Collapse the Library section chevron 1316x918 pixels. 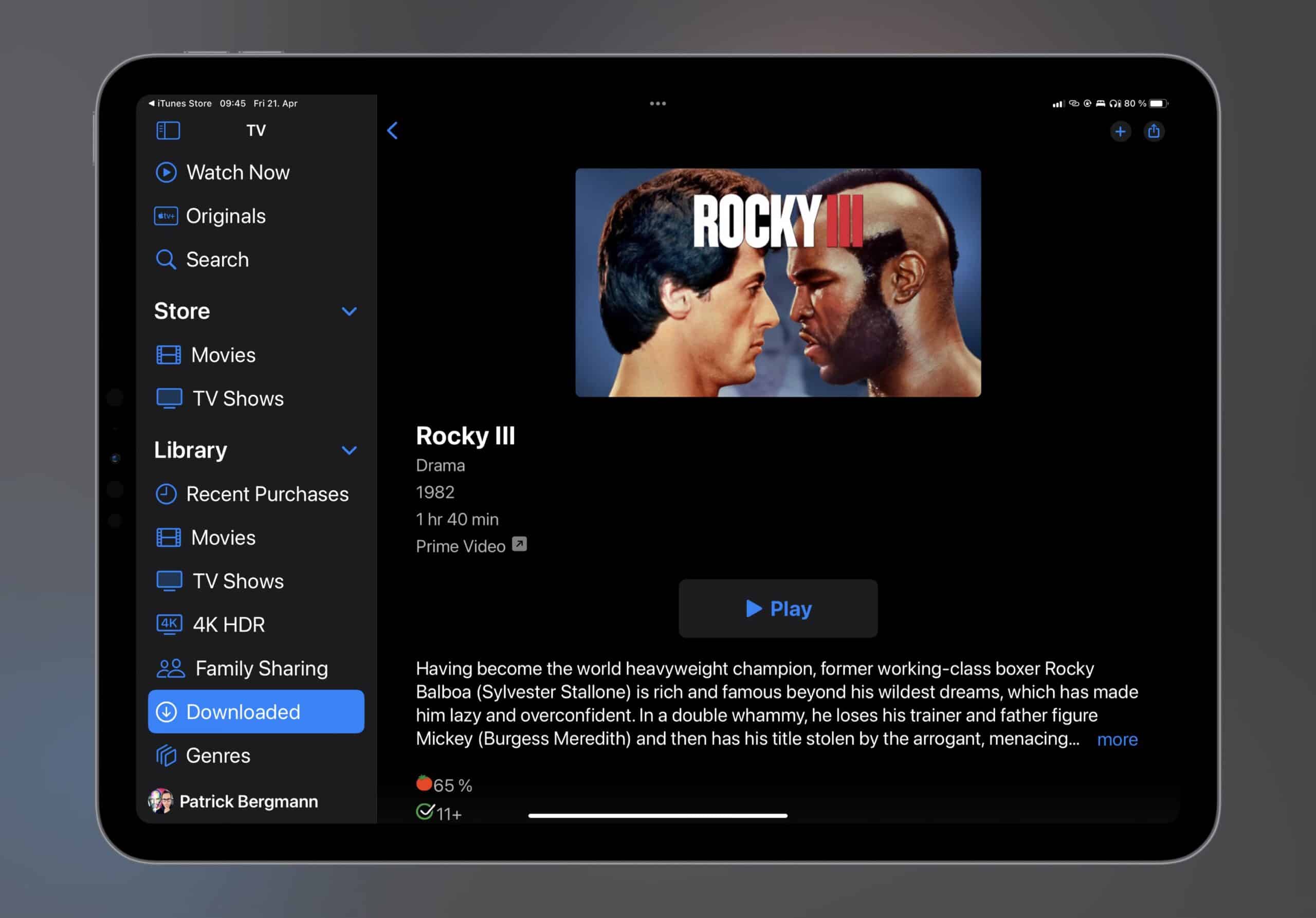tap(349, 450)
